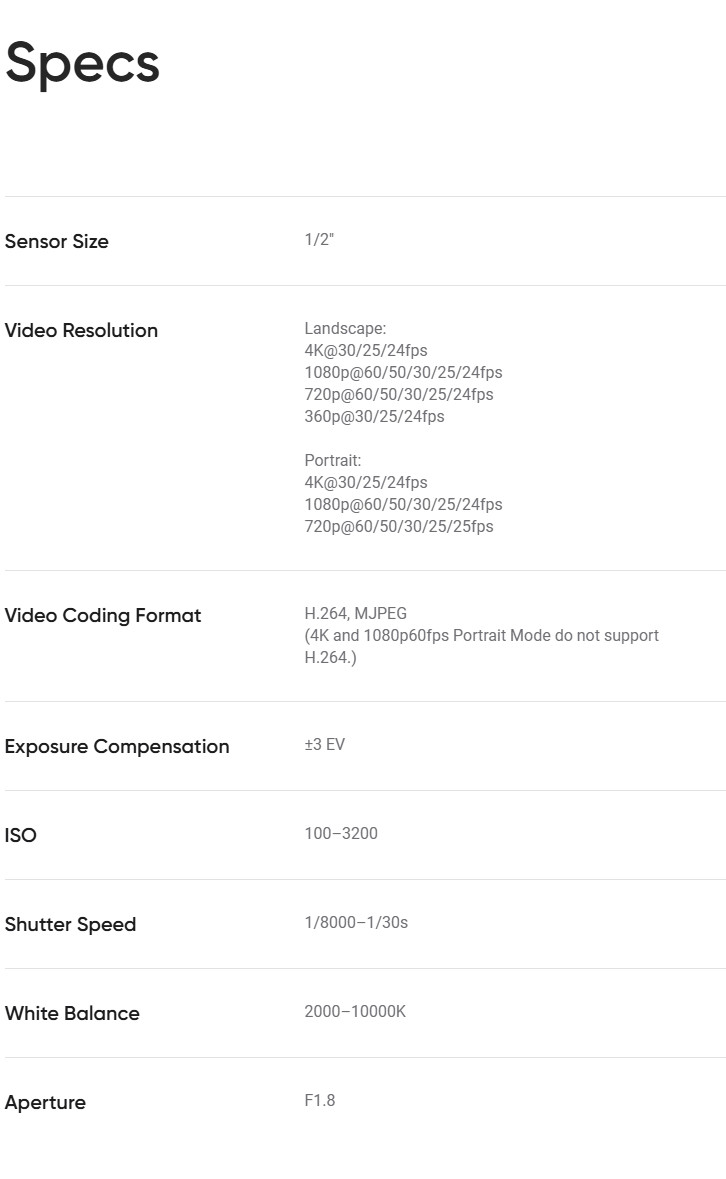Click the 720p@60/50/30/25/25fps portrait line
The height and width of the screenshot is (1179, 726).
coord(398,526)
